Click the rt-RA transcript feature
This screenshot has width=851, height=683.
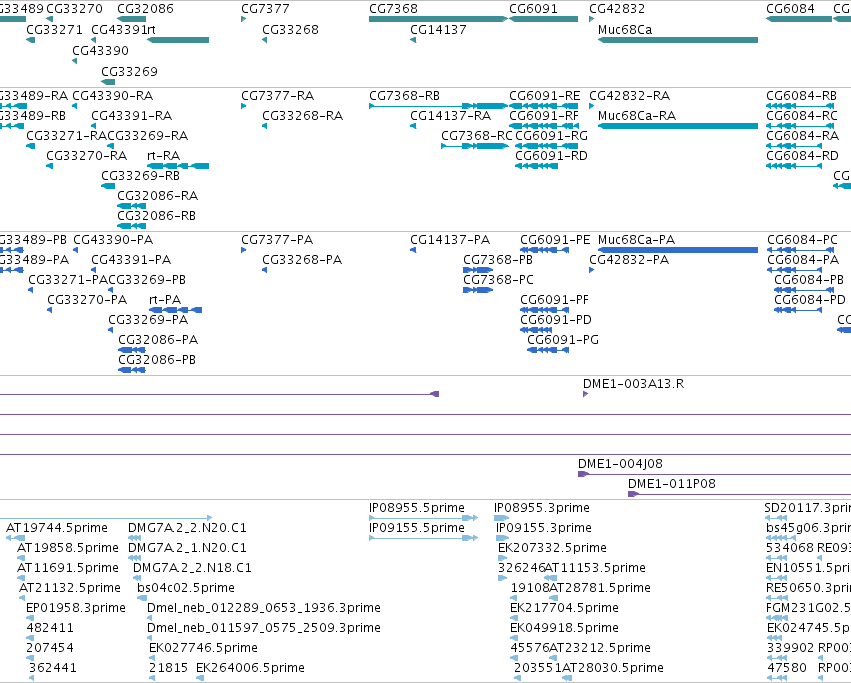pyautogui.click(x=178, y=166)
